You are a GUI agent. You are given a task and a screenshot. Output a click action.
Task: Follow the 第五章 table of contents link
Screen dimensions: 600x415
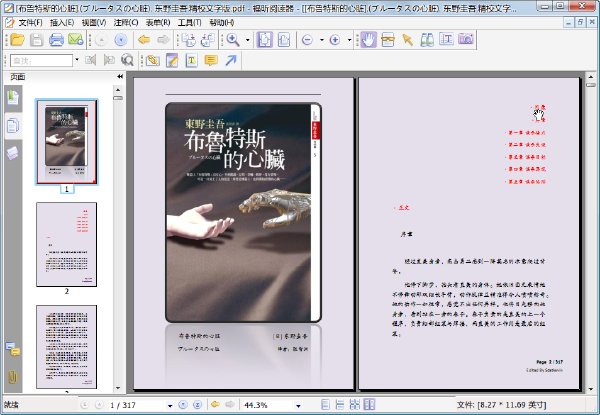(527, 182)
